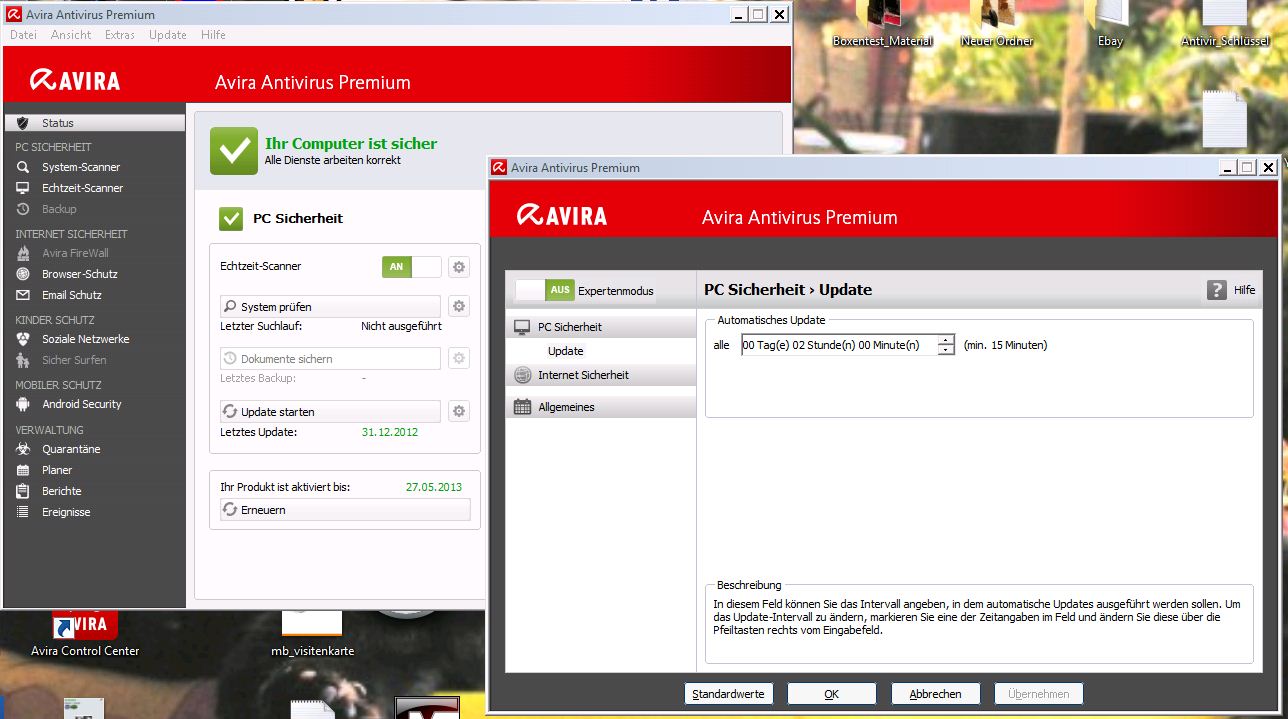Viewport: 1288px width, 719px height.
Task: Click the greyed Übernehmen button
Action: coord(1039,693)
